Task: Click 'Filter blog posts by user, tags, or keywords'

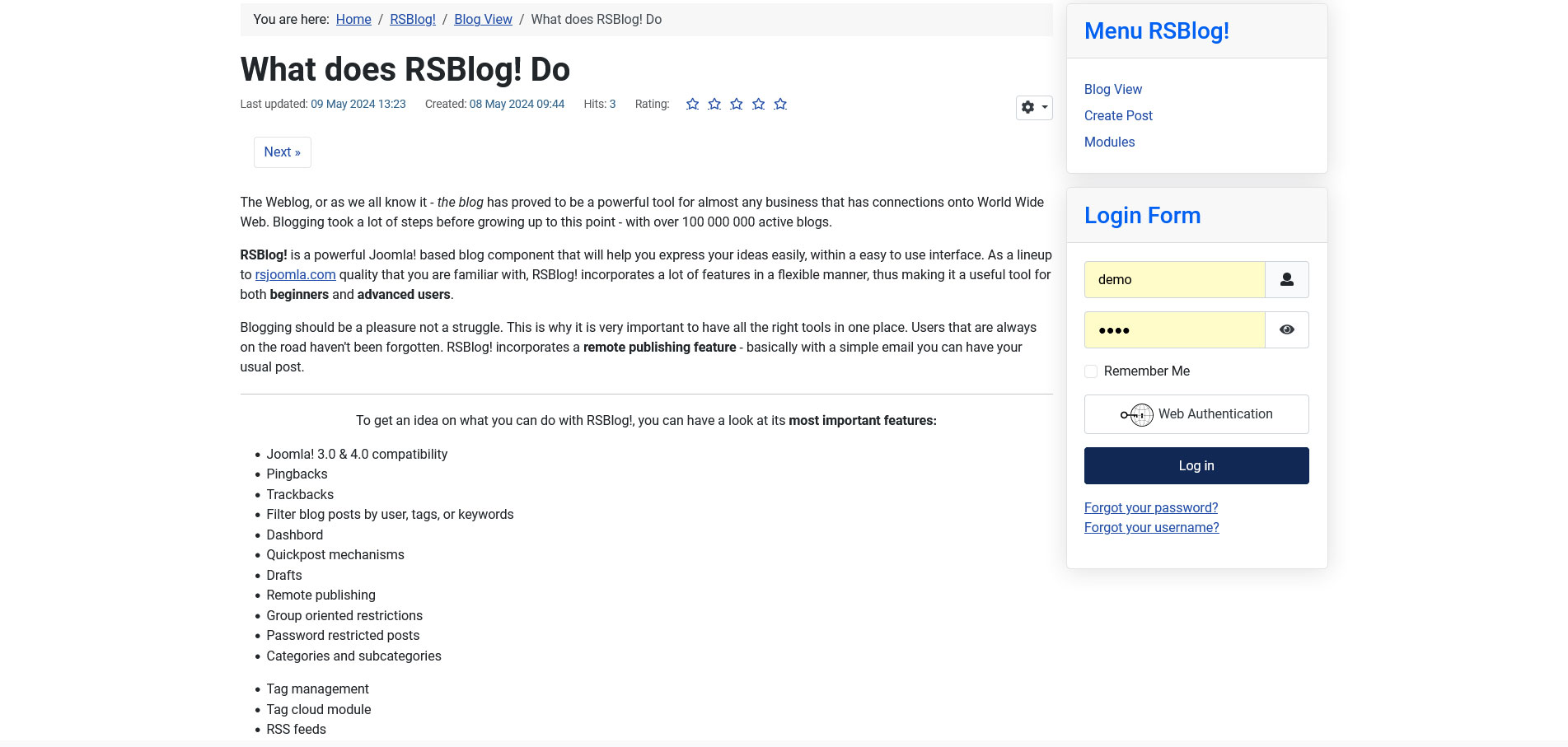Action: [x=390, y=515]
